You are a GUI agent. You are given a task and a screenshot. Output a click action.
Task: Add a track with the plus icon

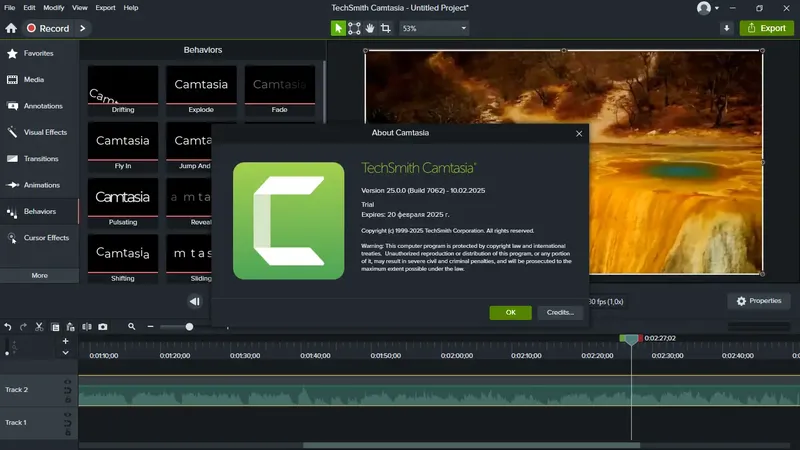coord(65,341)
